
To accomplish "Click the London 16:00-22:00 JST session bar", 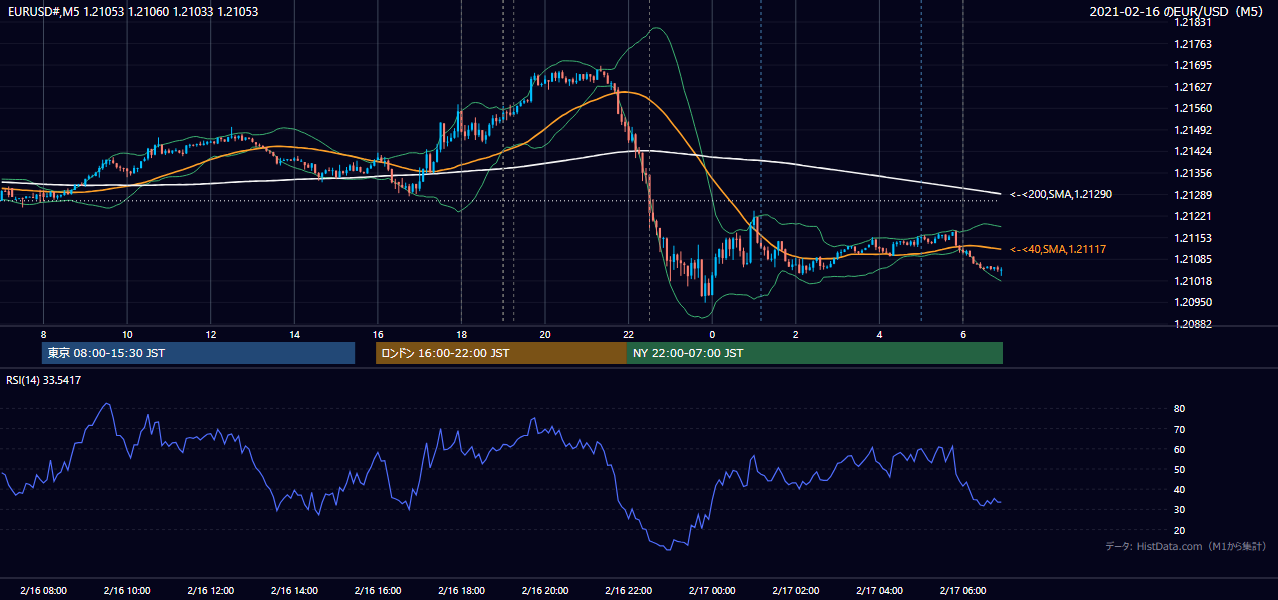I will click(501, 353).
